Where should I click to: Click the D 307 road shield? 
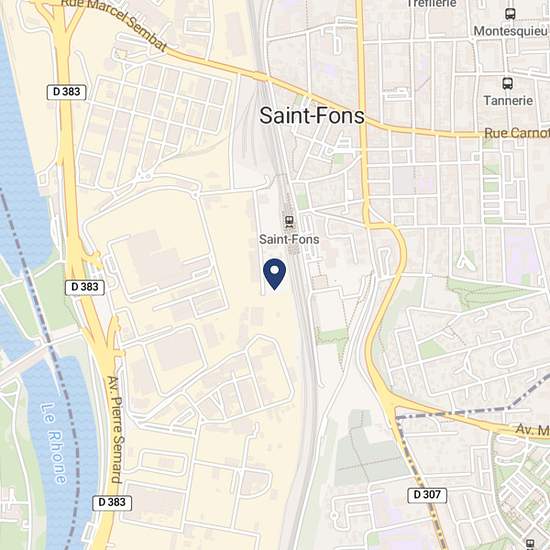click(x=427, y=495)
